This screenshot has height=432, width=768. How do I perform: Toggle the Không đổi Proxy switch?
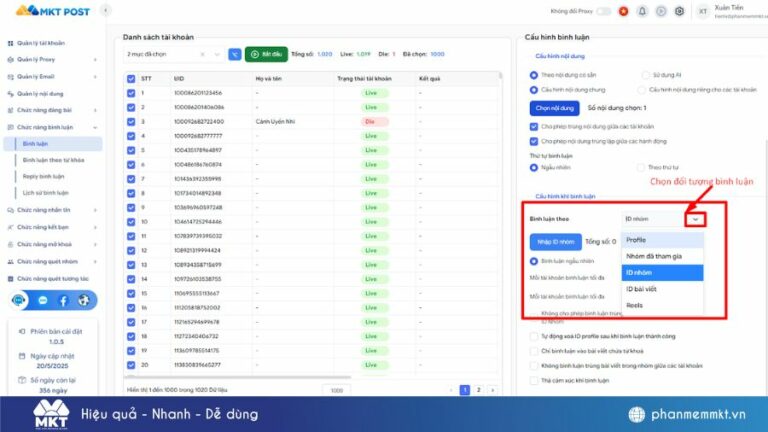click(x=603, y=11)
